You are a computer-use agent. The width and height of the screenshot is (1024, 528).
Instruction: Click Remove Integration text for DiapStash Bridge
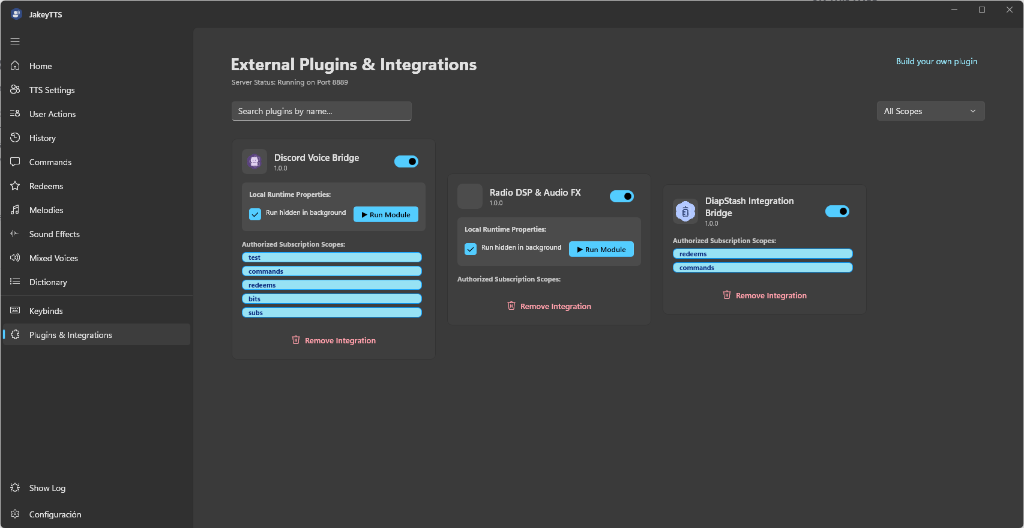pos(771,295)
